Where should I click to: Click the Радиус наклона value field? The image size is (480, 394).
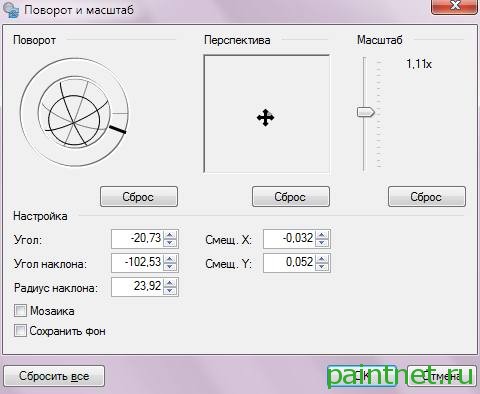(137, 287)
